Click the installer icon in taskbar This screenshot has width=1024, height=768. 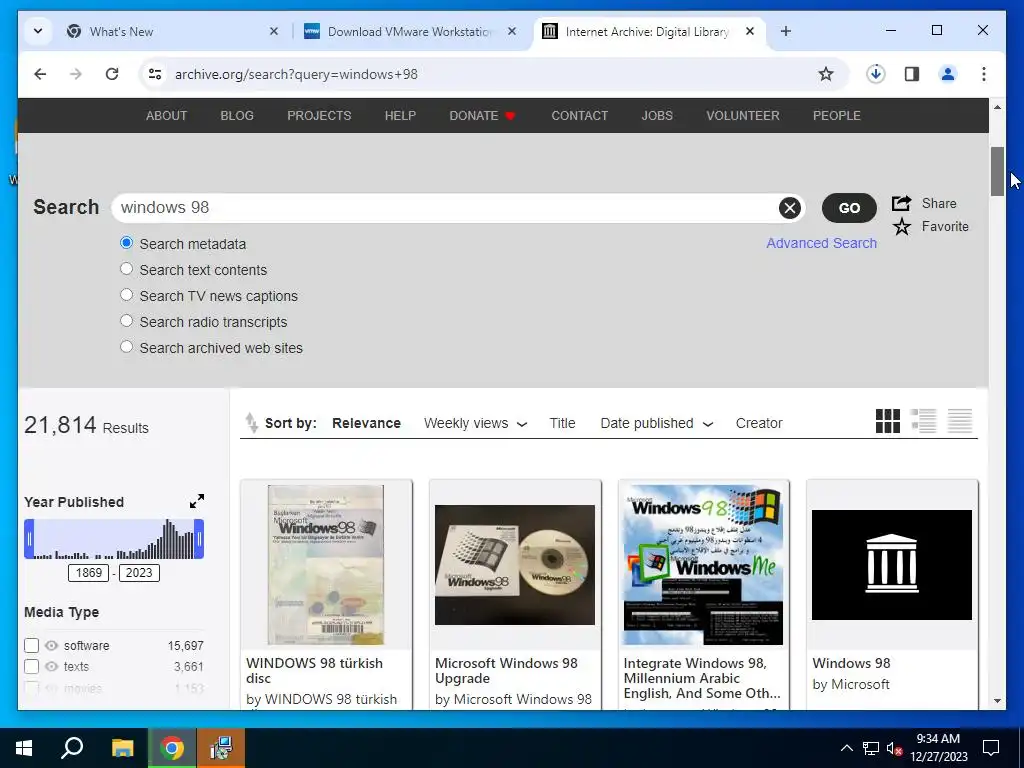tap(221, 748)
